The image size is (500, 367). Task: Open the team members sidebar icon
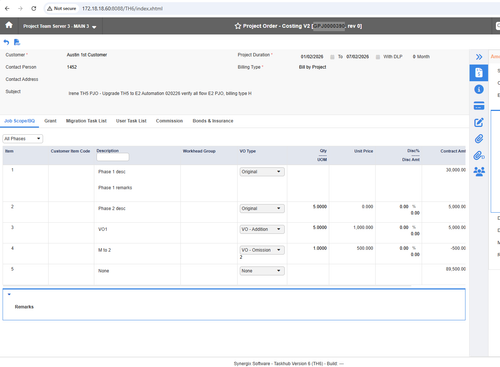[479, 171]
